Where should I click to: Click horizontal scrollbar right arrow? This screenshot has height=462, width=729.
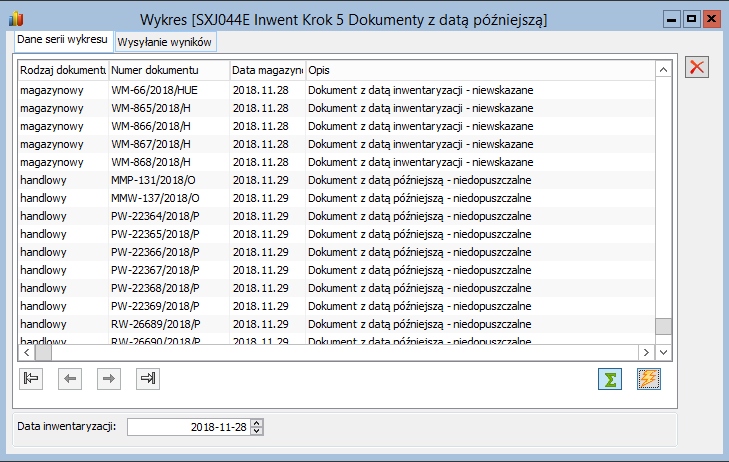pyautogui.click(x=646, y=352)
